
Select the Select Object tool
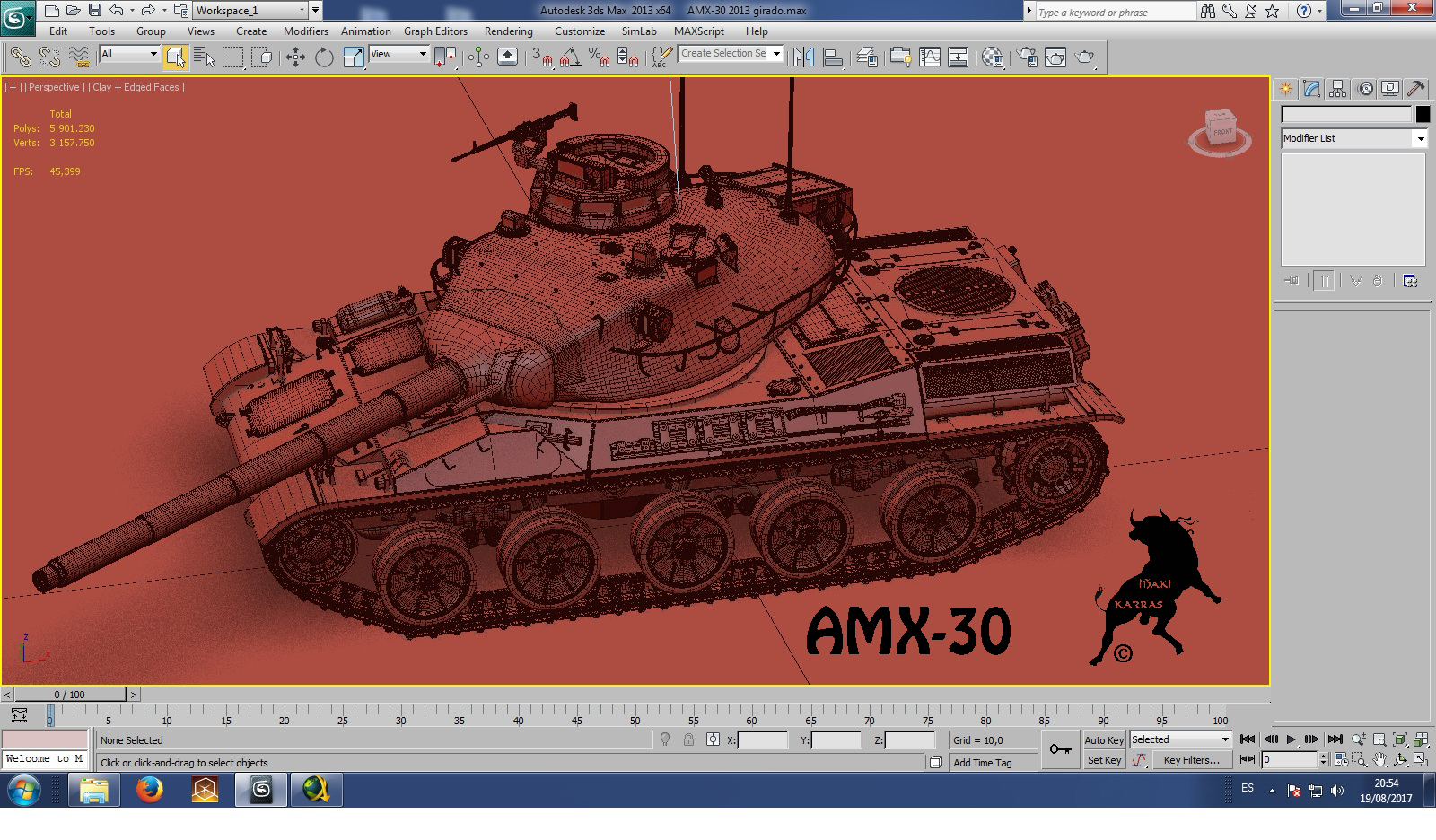coord(176,57)
